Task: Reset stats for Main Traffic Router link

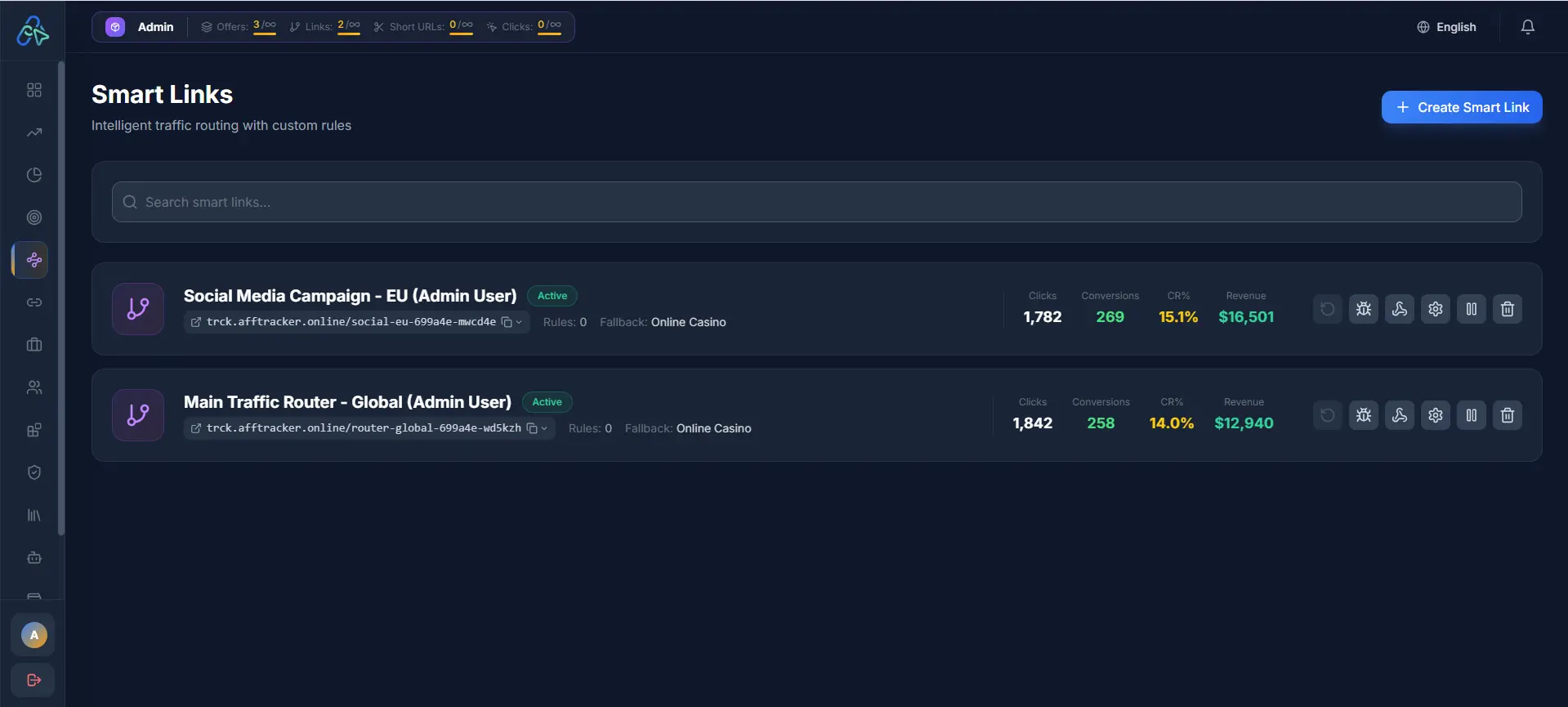Action: tap(1328, 415)
